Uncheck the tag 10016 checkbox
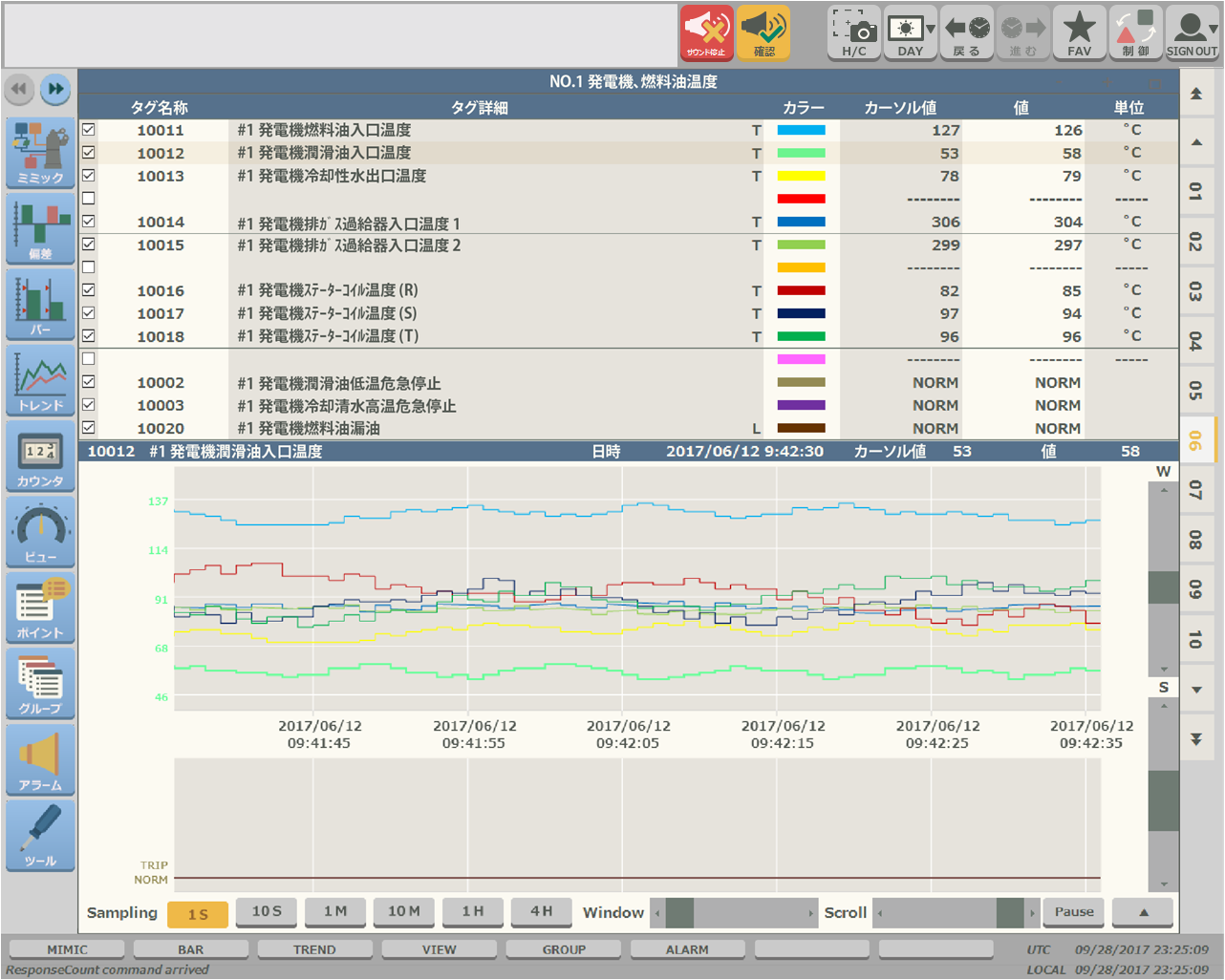This screenshot has width=1225, height=980. coord(88,290)
